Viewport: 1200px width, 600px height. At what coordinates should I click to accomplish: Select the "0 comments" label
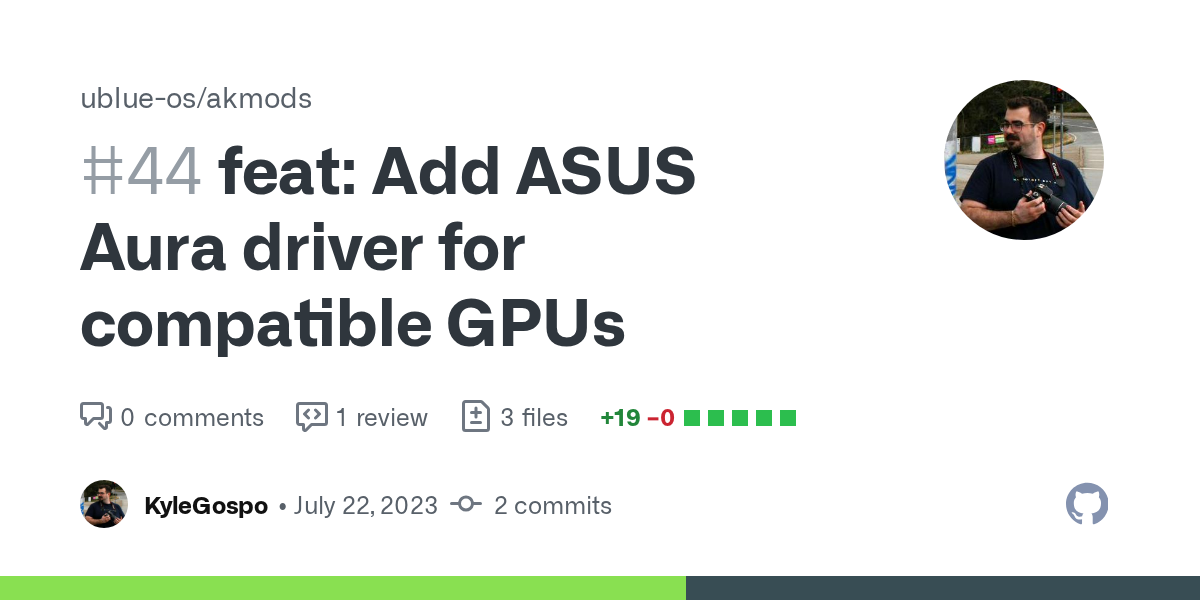point(192,418)
